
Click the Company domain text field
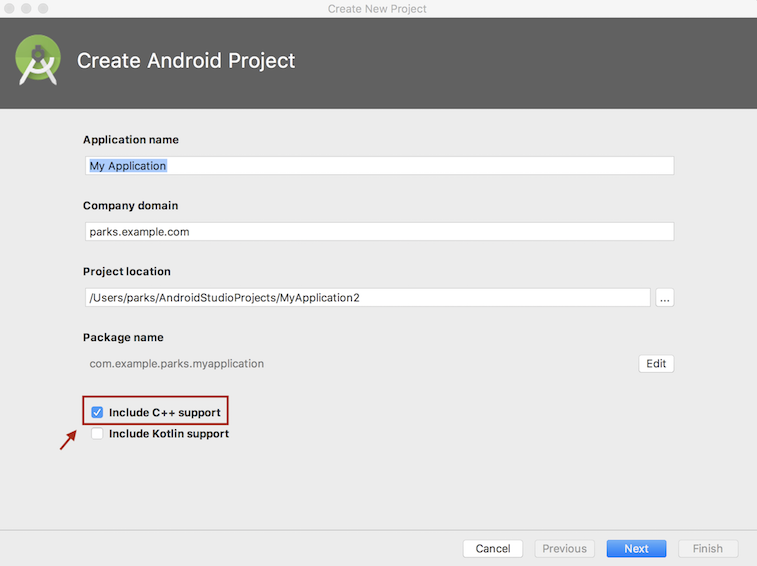(x=379, y=232)
